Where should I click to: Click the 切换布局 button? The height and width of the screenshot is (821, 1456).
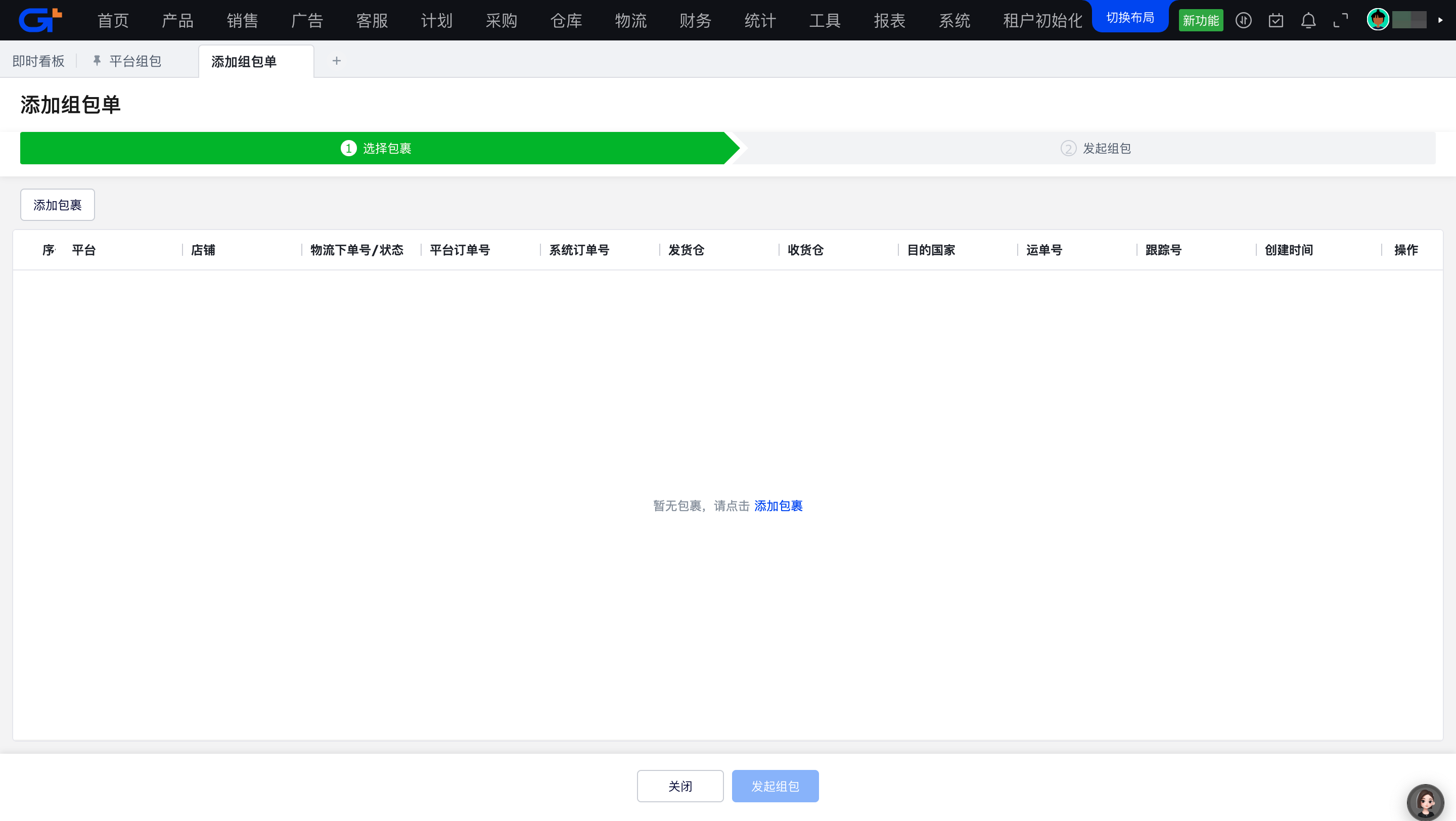(1130, 17)
